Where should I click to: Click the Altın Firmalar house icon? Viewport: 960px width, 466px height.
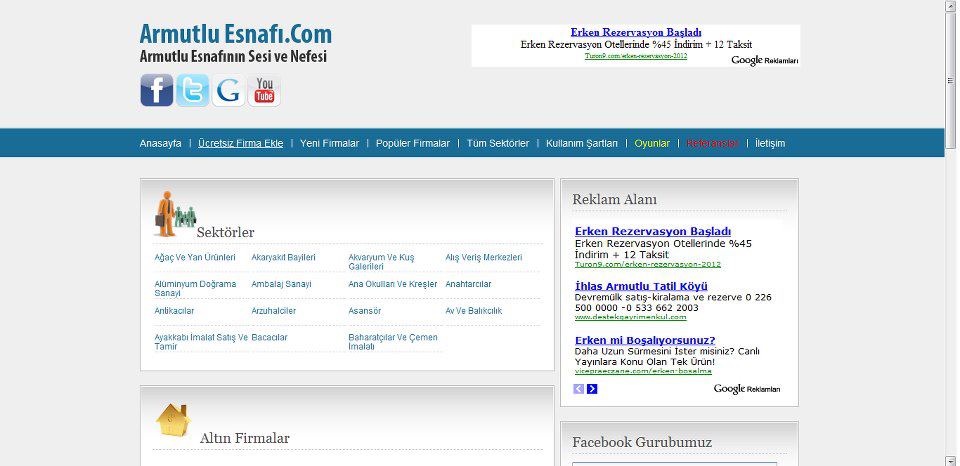coord(173,421)
